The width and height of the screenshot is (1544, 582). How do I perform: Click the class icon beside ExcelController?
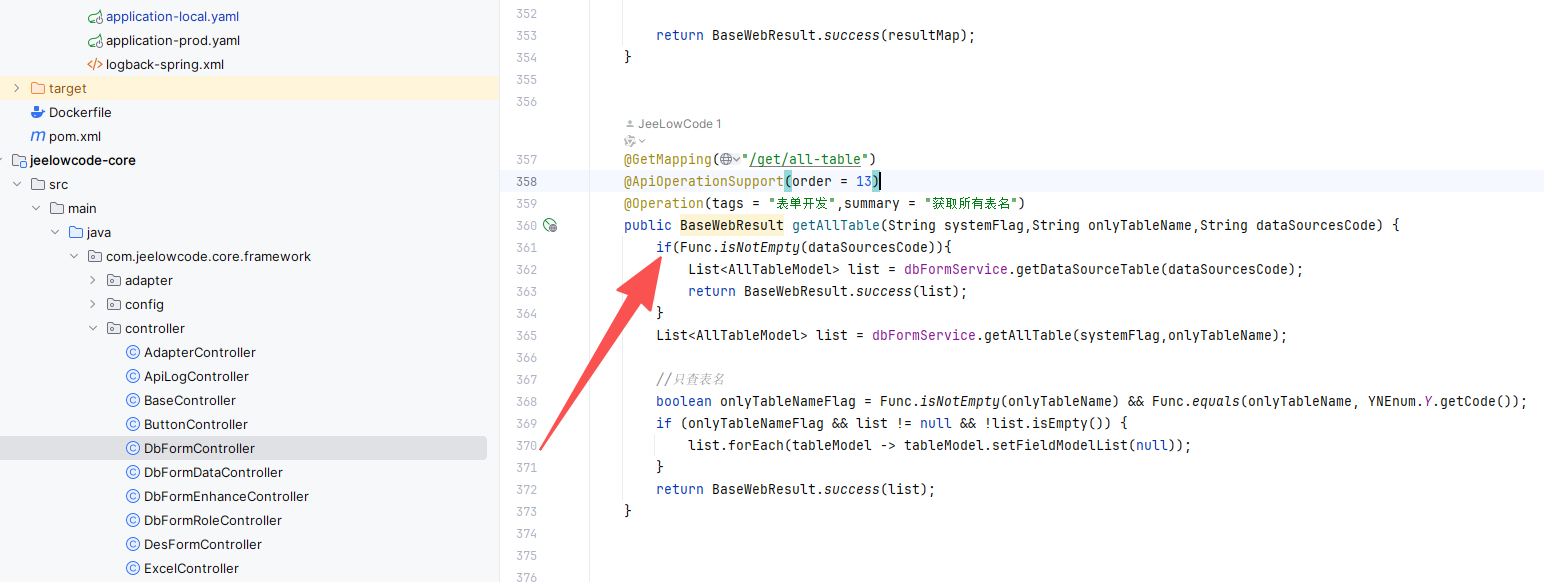click(133, 569)
